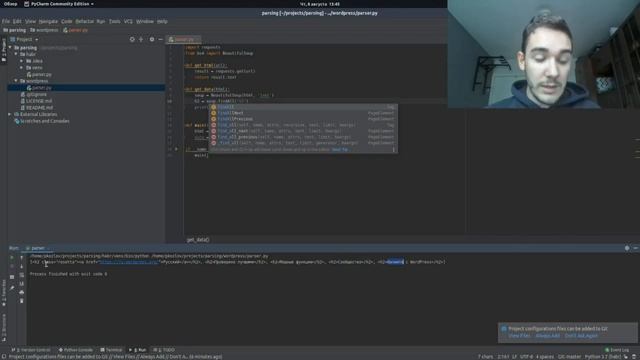This screenshot has width=640, height=360.
Task: Open Run panel settings gear
Action: [x=627, y=248]
